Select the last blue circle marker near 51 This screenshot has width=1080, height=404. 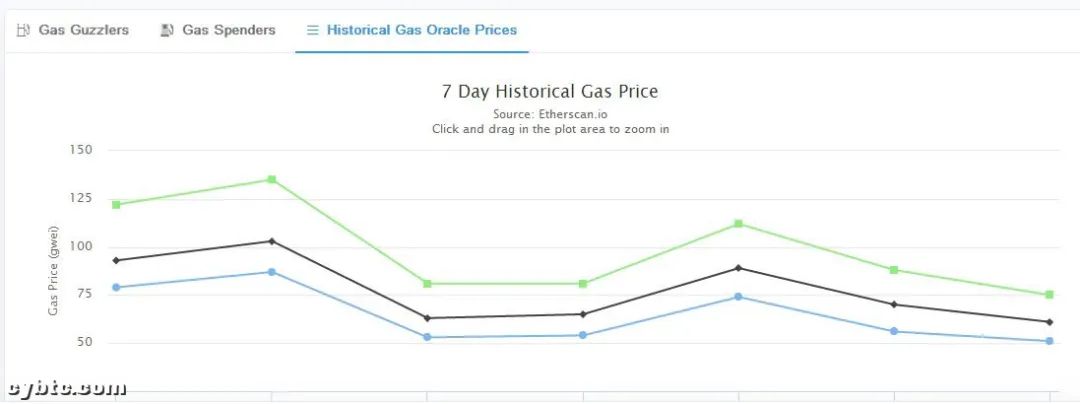(x=1050, y=341)
